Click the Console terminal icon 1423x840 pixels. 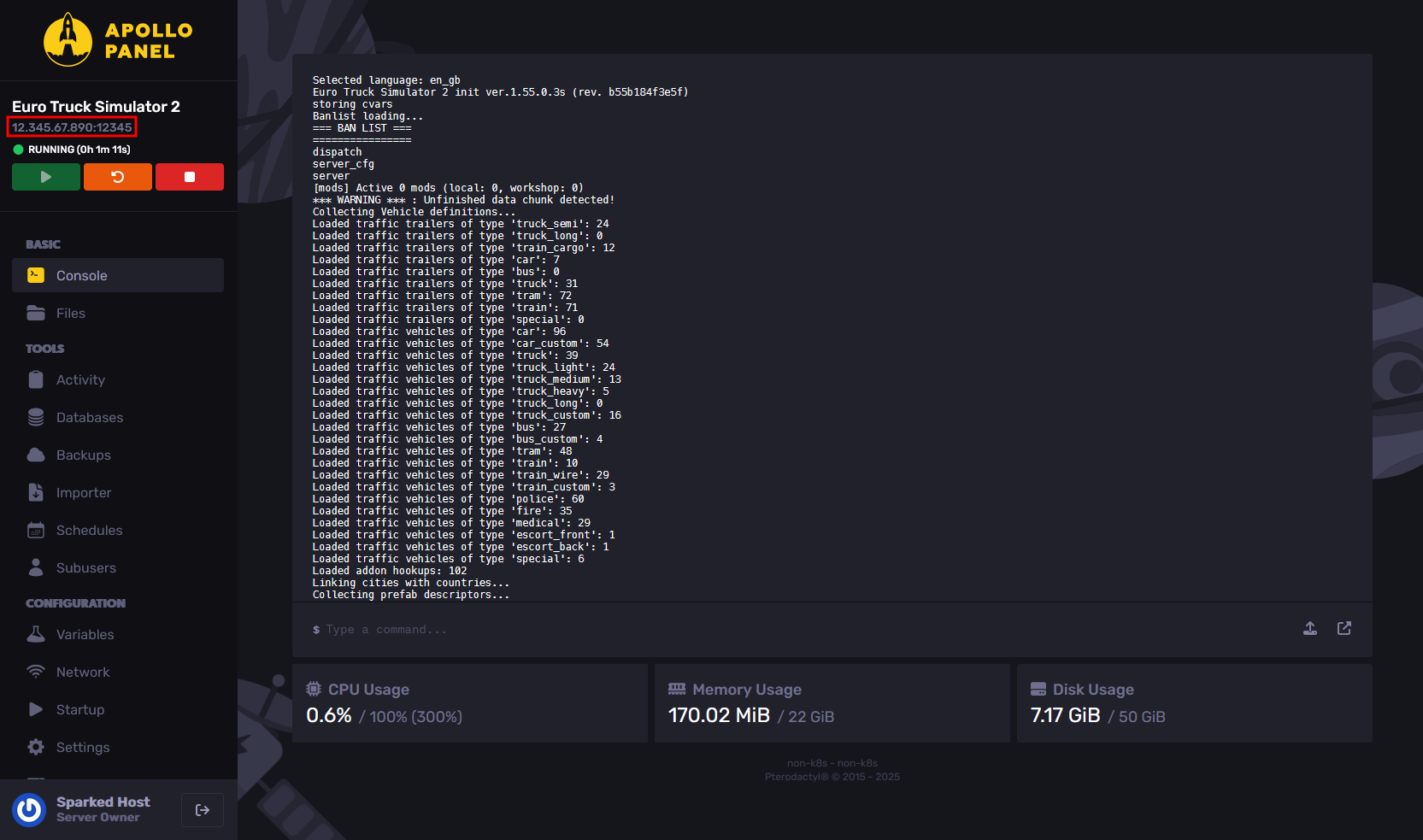pos(36,275)
